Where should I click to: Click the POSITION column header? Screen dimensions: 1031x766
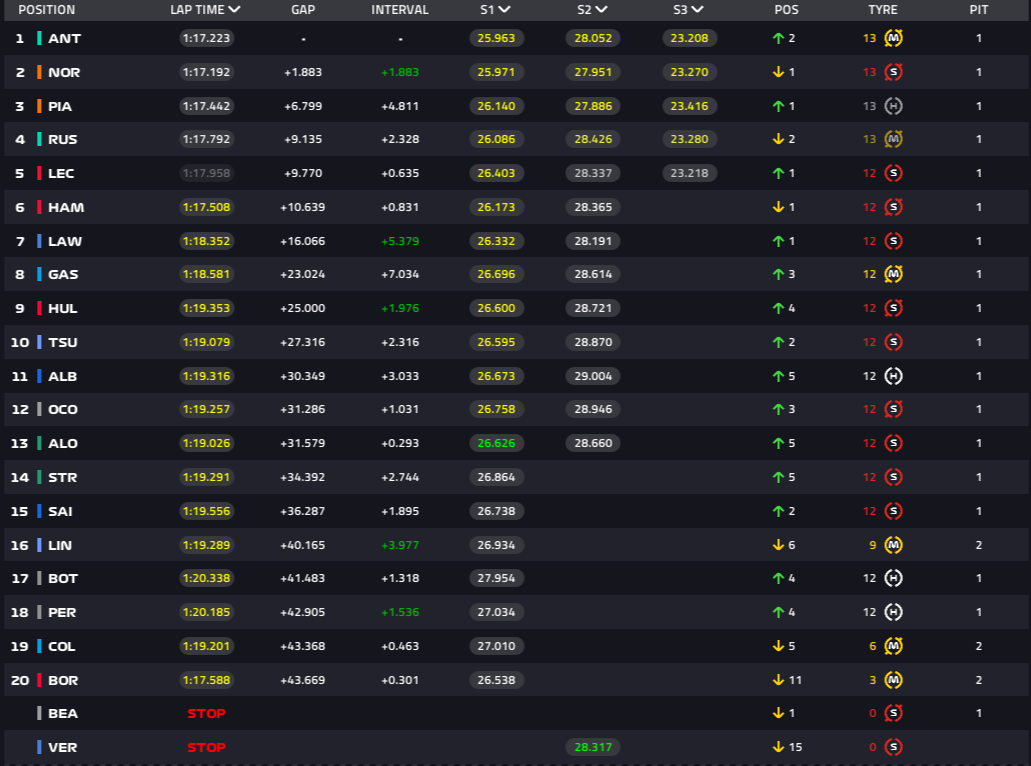(47, 10)
